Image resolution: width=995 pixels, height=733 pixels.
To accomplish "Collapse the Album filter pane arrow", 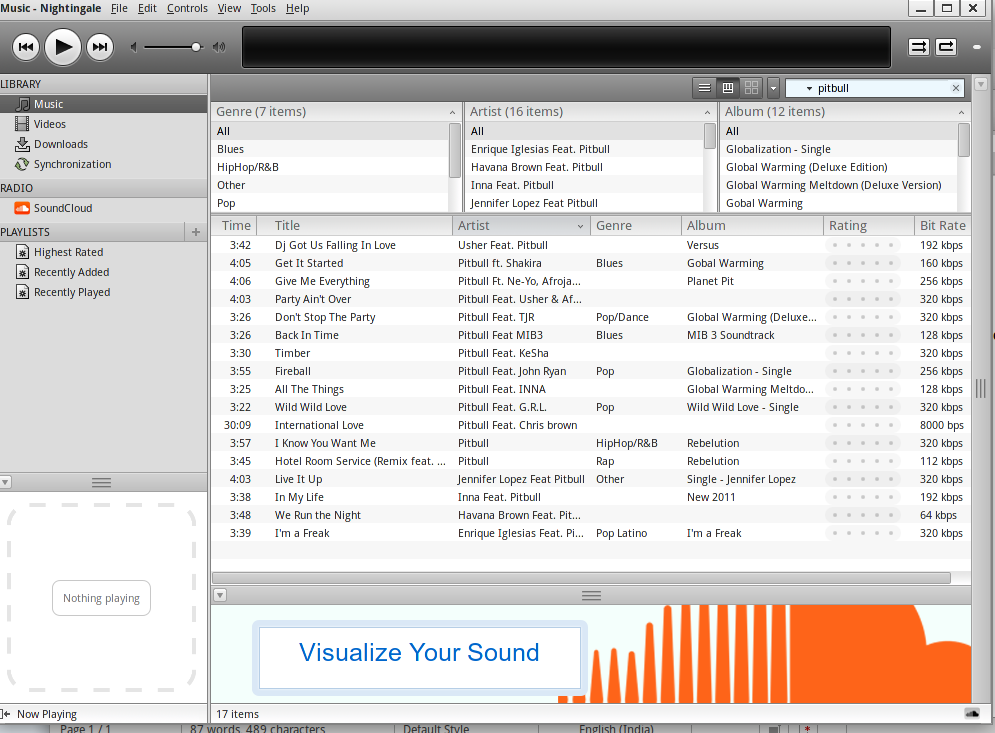I will point(961,112).
